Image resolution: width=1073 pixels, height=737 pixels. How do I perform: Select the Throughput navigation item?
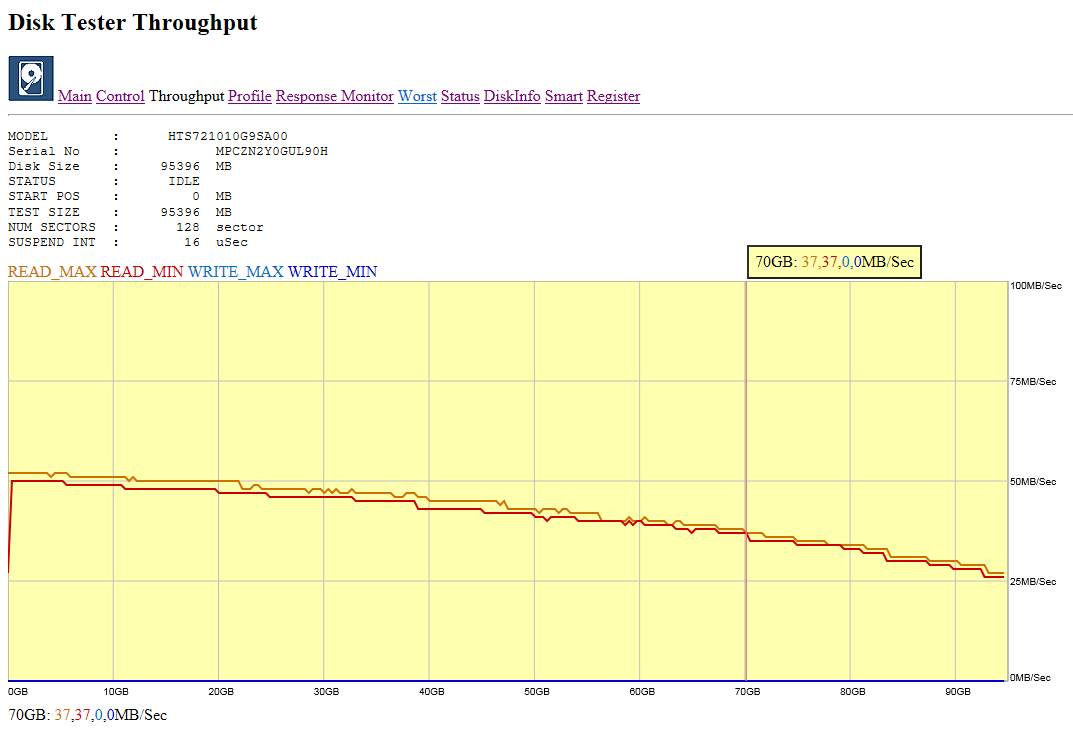(186, 96)
